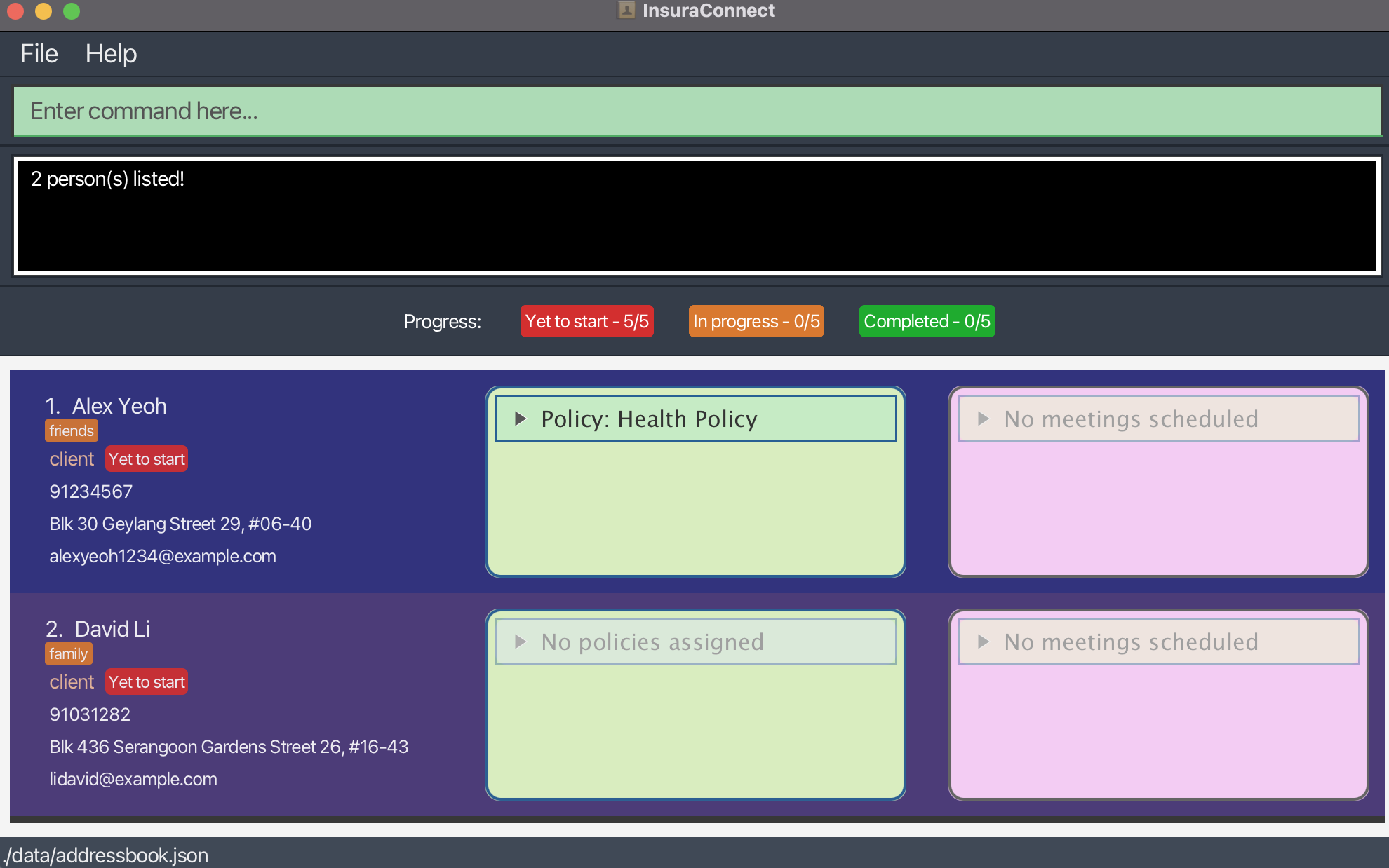Click David Li's Yet to start status
Image resolution: width=1389 pixels, height=868 pixels.
tap(147, 682)
